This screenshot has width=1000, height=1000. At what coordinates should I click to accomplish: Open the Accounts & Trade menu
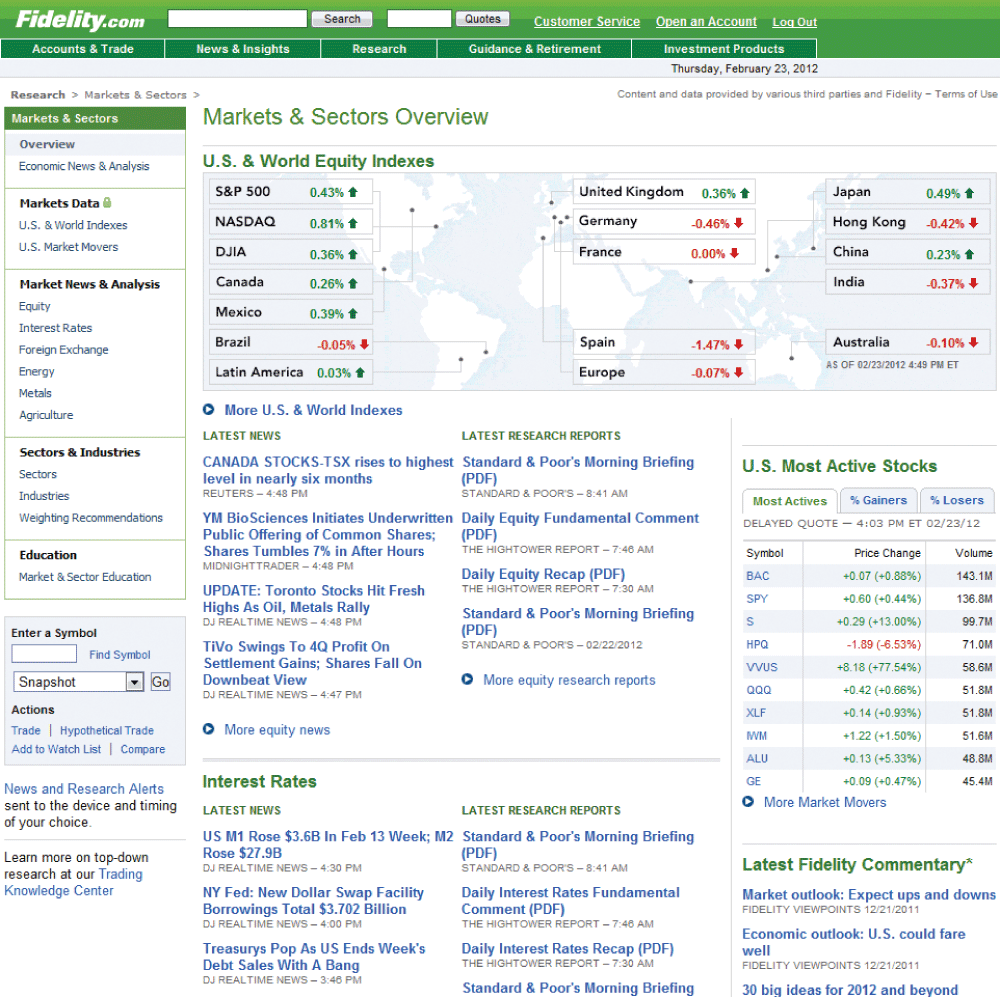[x=83, y=49]
